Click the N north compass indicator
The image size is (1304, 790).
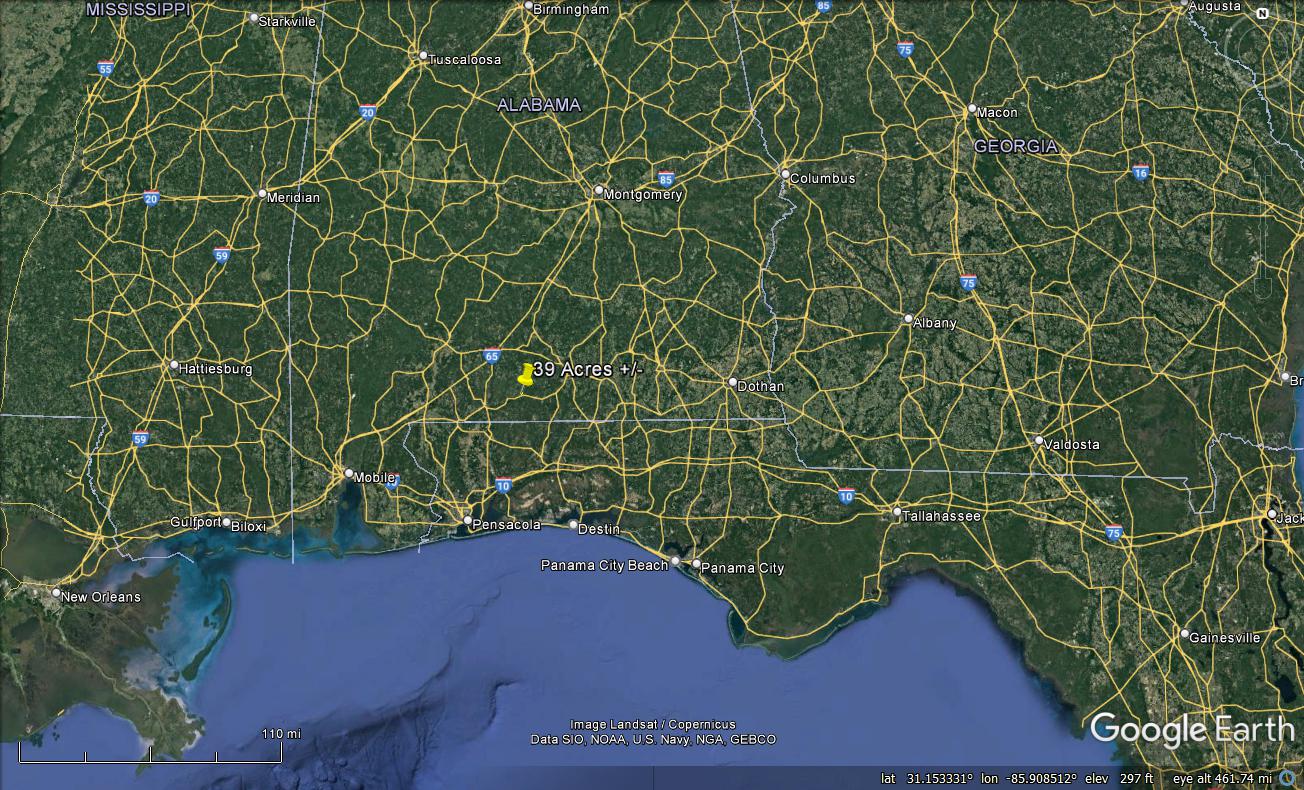(1262, 14)
